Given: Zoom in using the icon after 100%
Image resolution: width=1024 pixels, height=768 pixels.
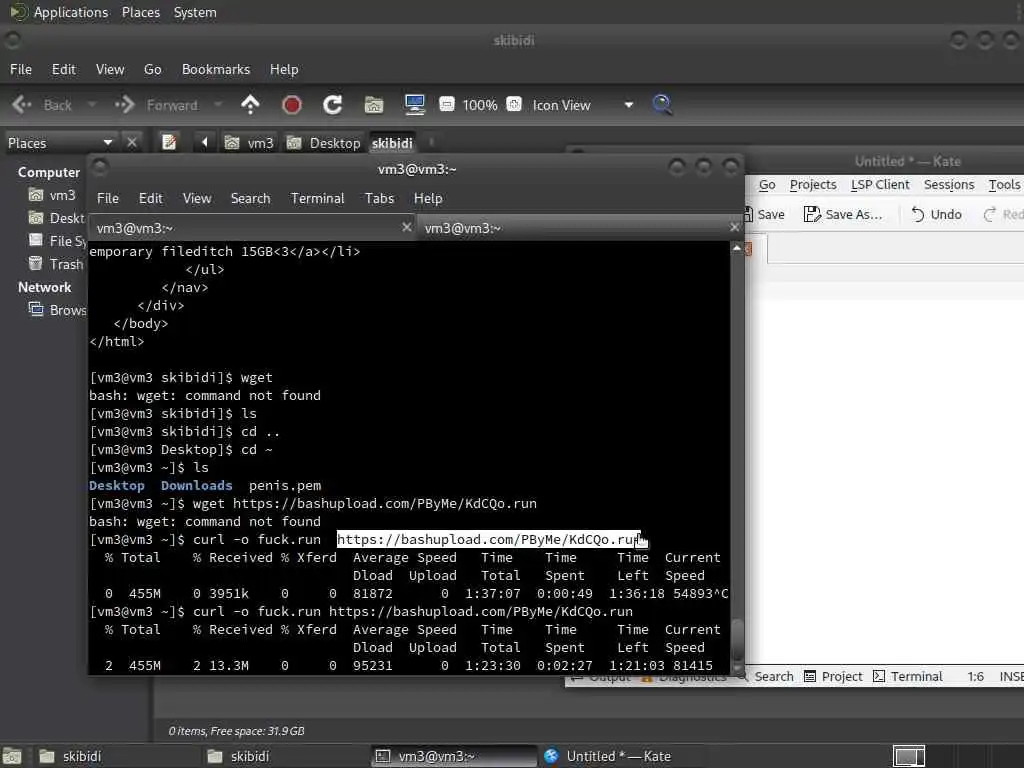Looking at the screenshot, I should (x=514, y=104).
